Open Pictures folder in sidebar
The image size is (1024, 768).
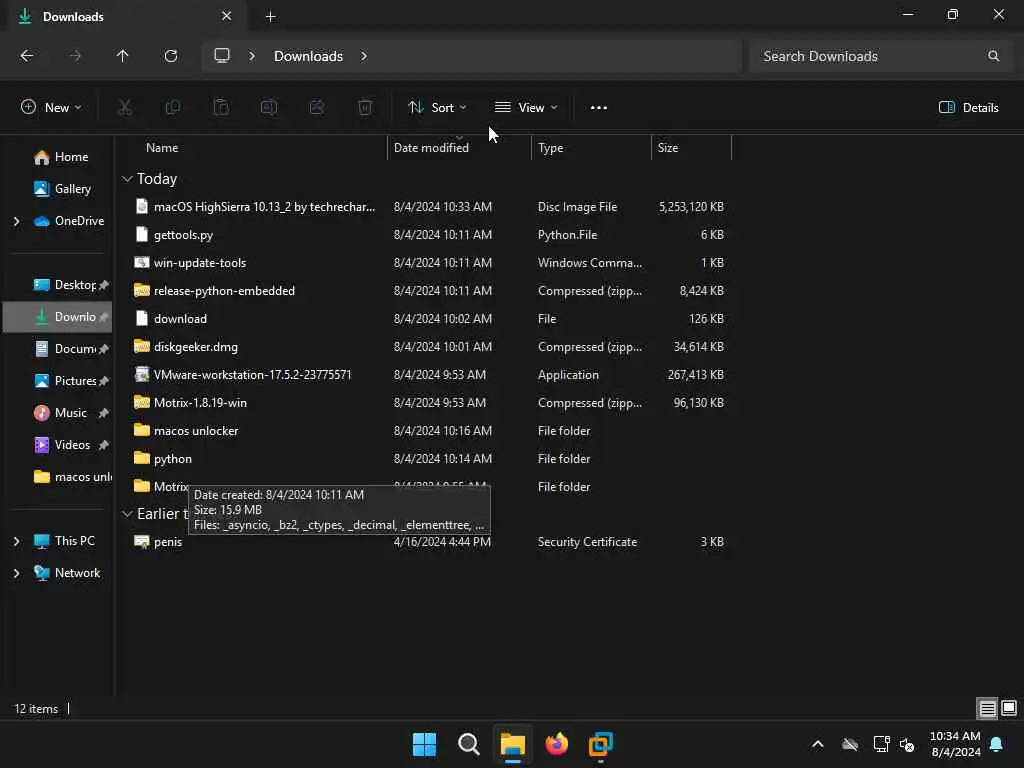(65, 381)
